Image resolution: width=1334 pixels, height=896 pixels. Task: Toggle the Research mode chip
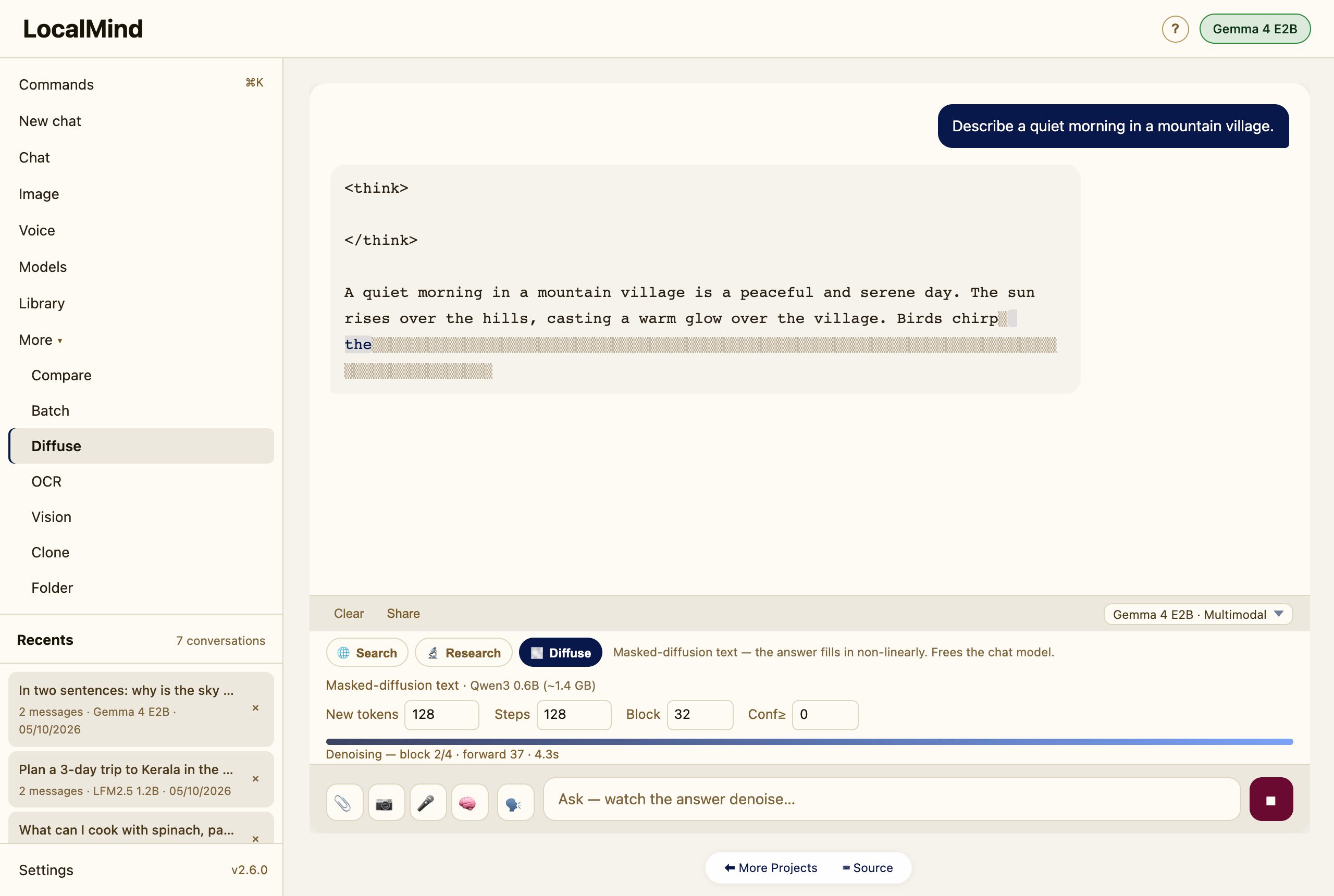click(x=464, y=653)
